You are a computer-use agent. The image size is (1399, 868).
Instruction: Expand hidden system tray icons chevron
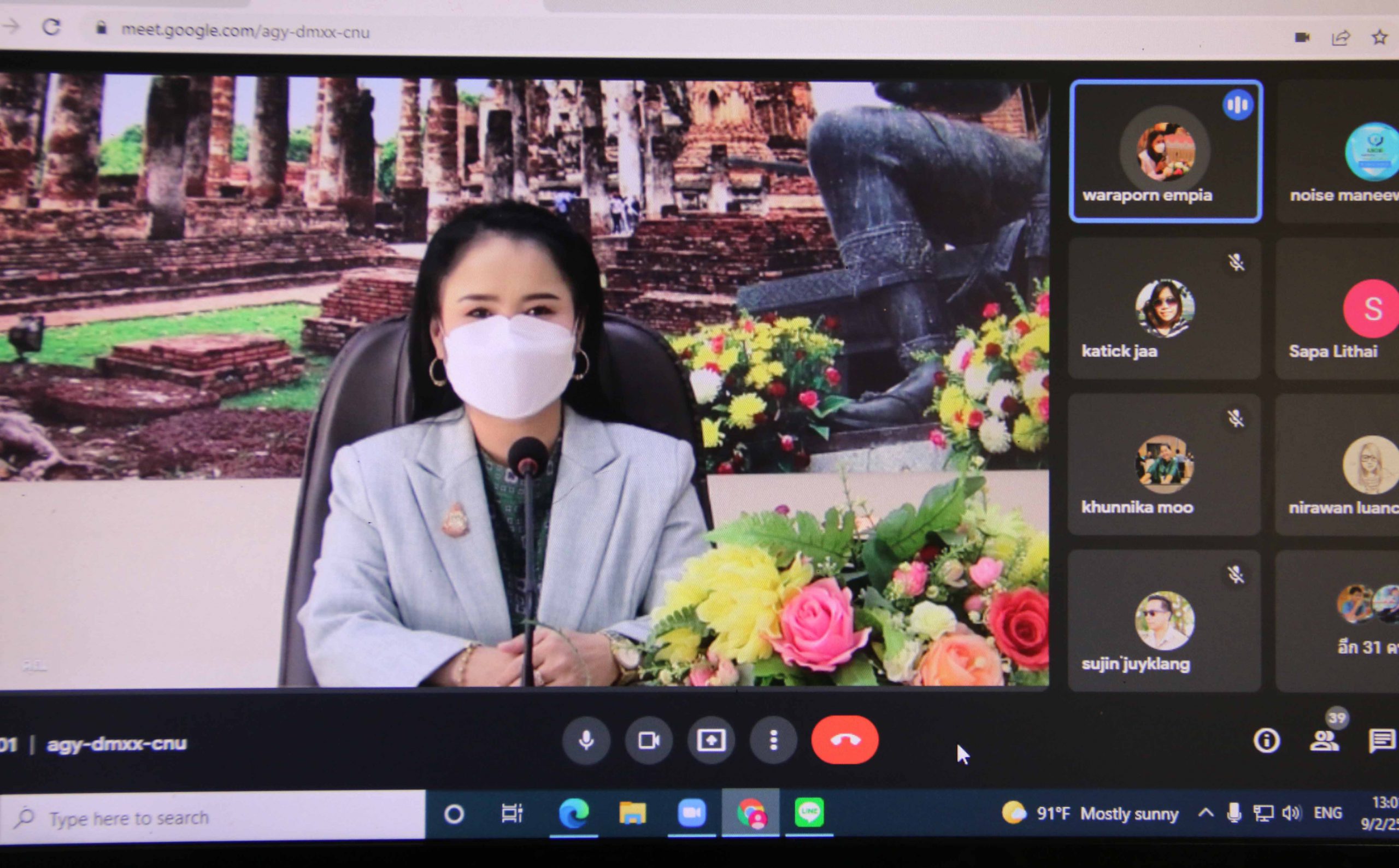coord(1206,813)
